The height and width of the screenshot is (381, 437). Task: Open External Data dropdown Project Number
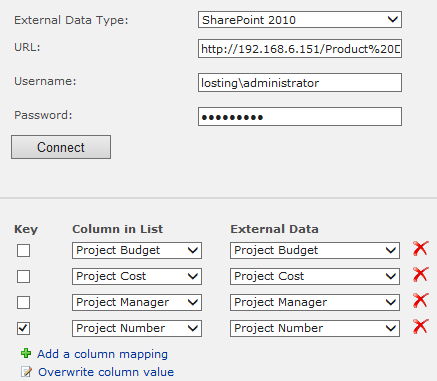coord(315,328)
